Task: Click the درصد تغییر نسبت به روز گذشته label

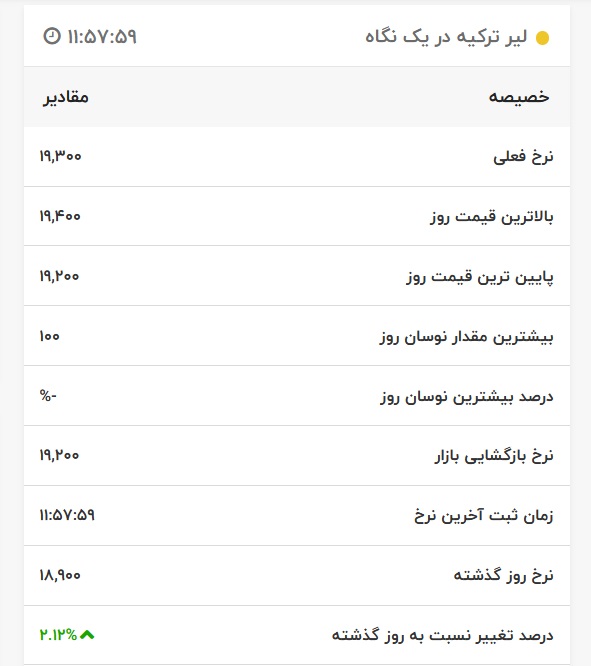Action: 442,635
